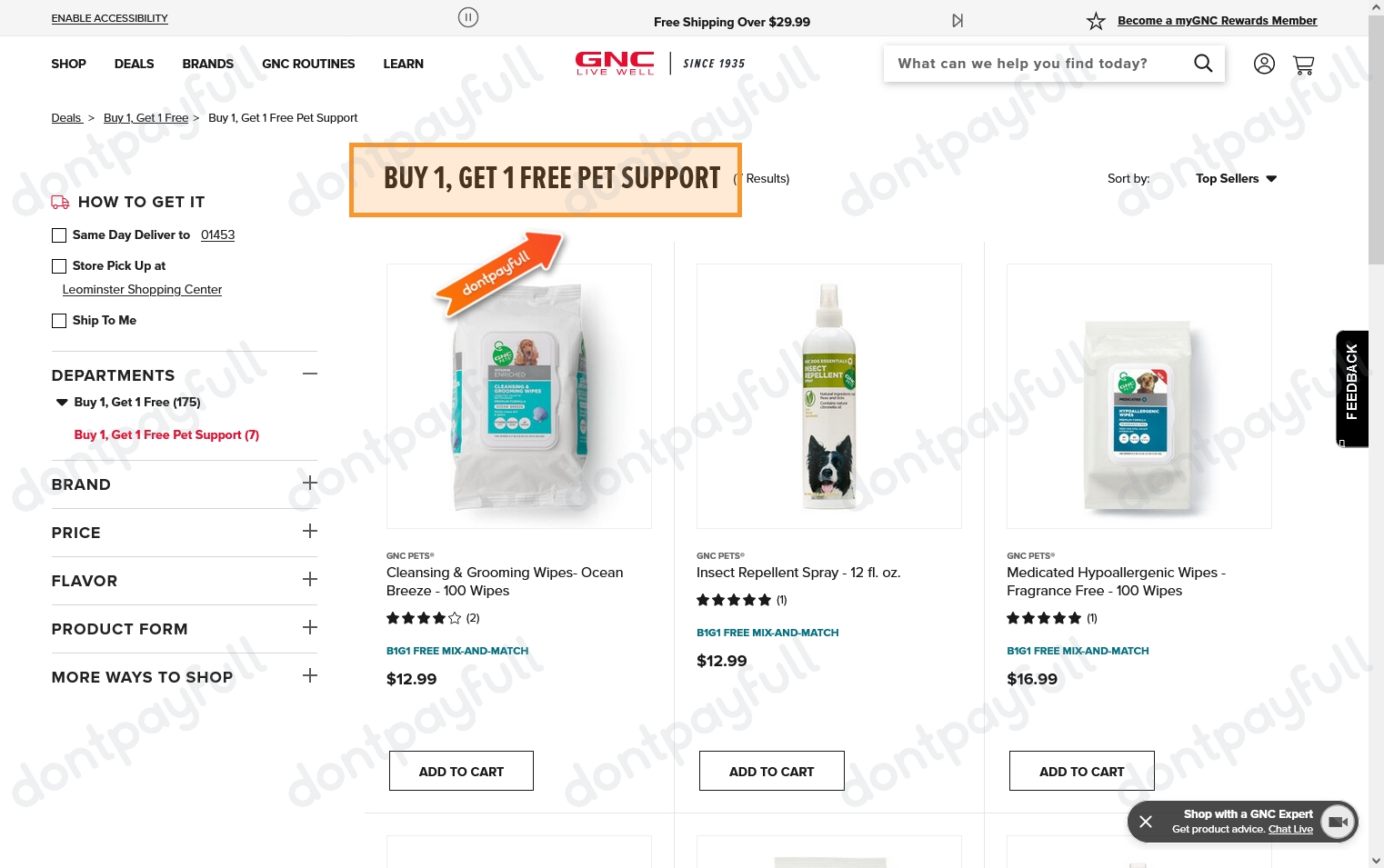
Task: Open the account profile icon
Action: click(1264, 64)
